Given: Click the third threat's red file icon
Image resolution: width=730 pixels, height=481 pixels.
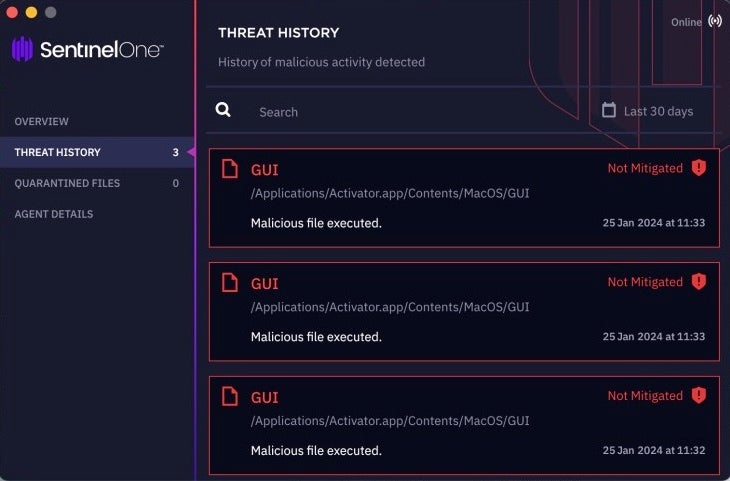Looking at the screenshot, I should 230,397.
